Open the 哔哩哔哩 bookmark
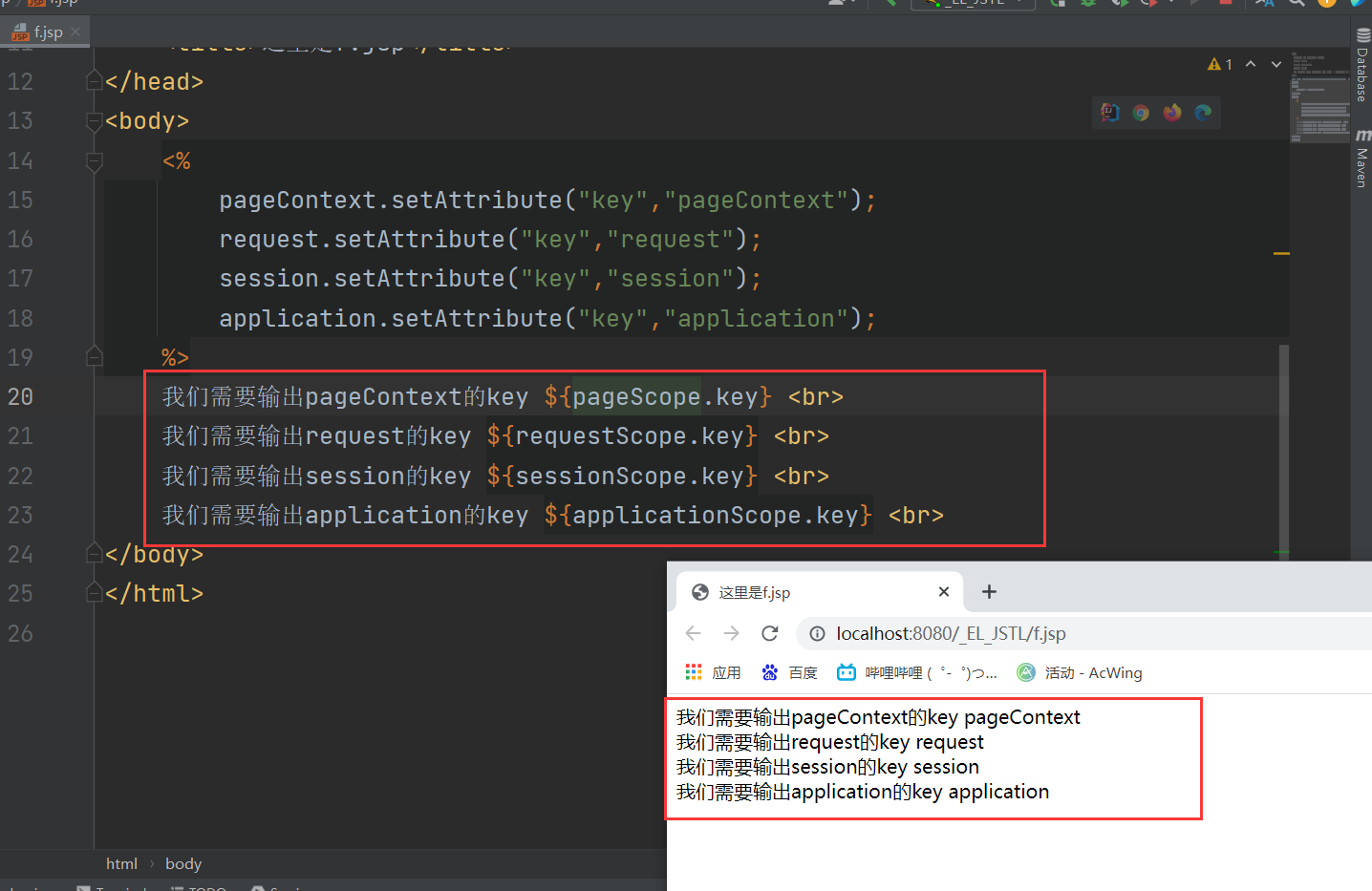The height and width of the screenshot is (891, 1372). 917,672
